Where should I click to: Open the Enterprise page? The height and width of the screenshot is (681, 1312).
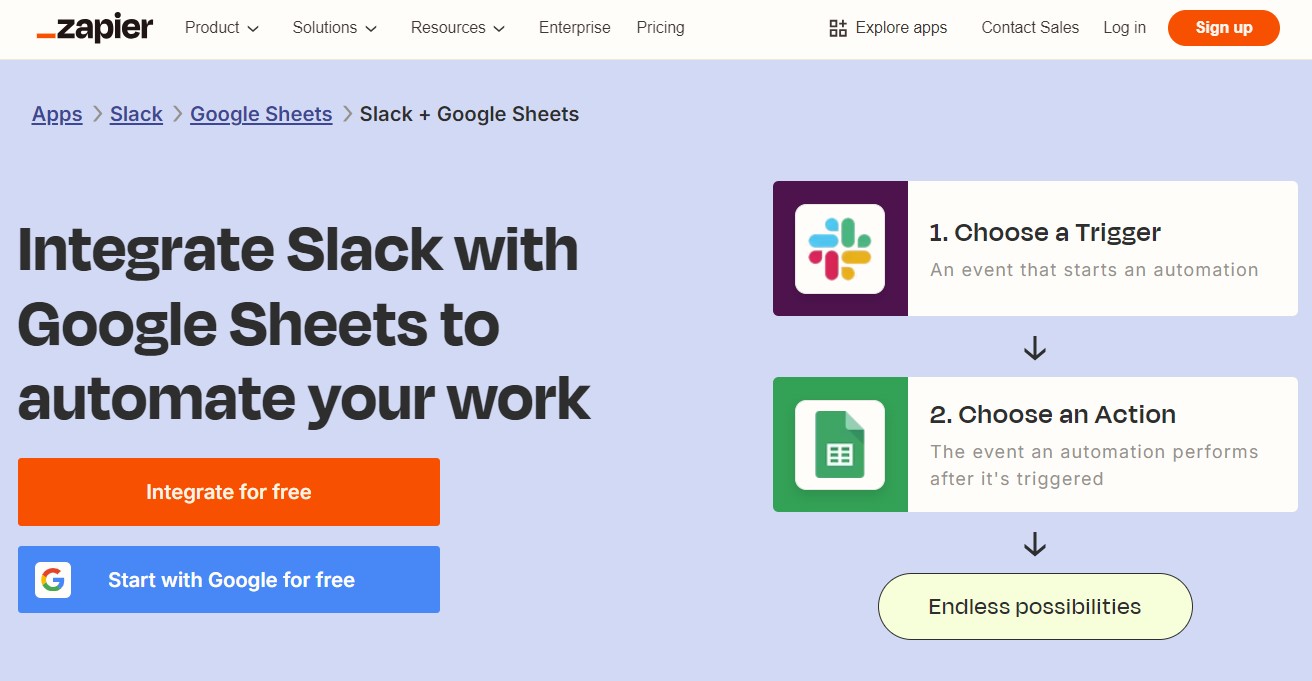pyautogui.click(x=574, y=28)
